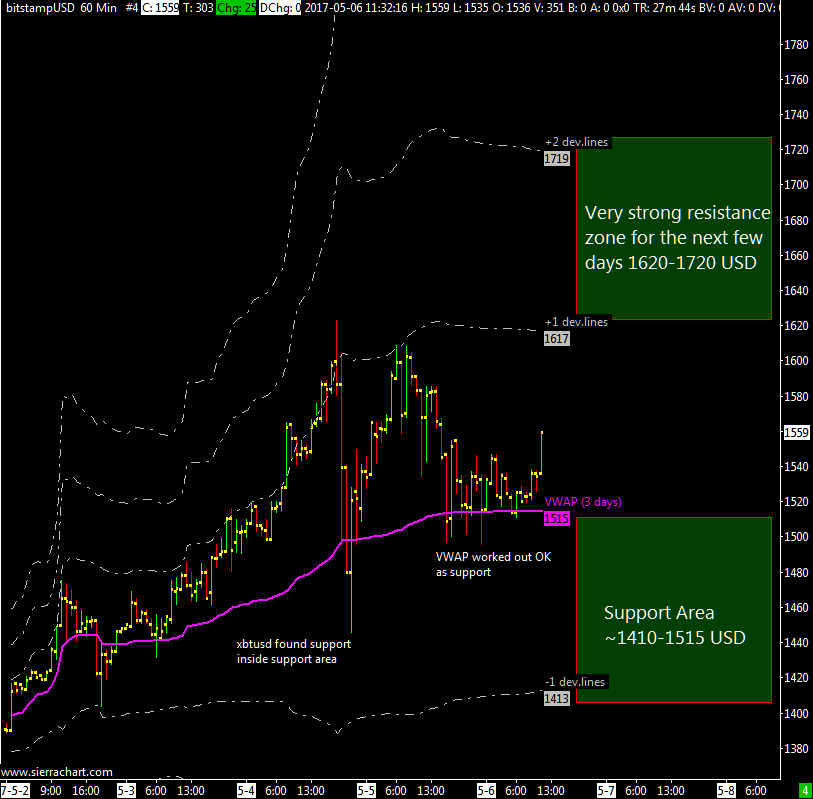Click the green chartbook number 4 box
The width and height of the screenshot is (813, 799).
804,790
